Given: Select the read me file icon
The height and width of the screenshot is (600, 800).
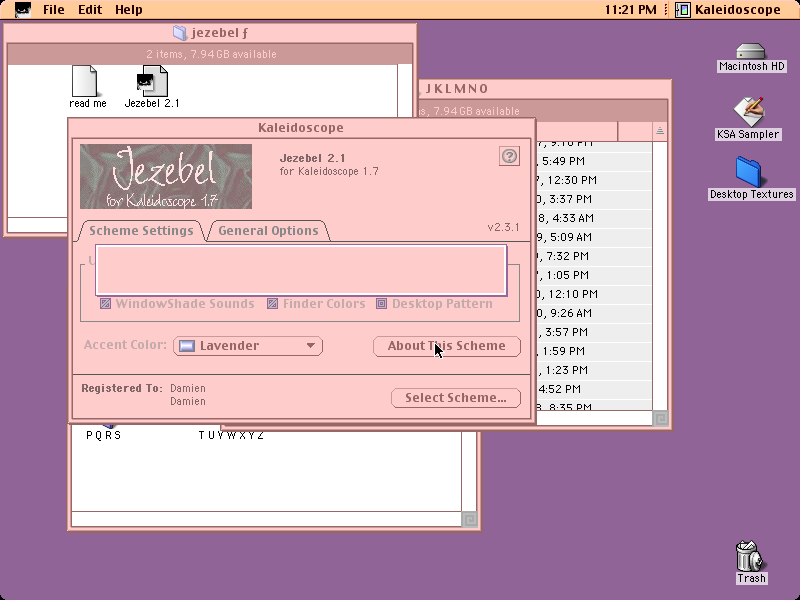Looking at the screenshot, I should [x=85, y=81].
